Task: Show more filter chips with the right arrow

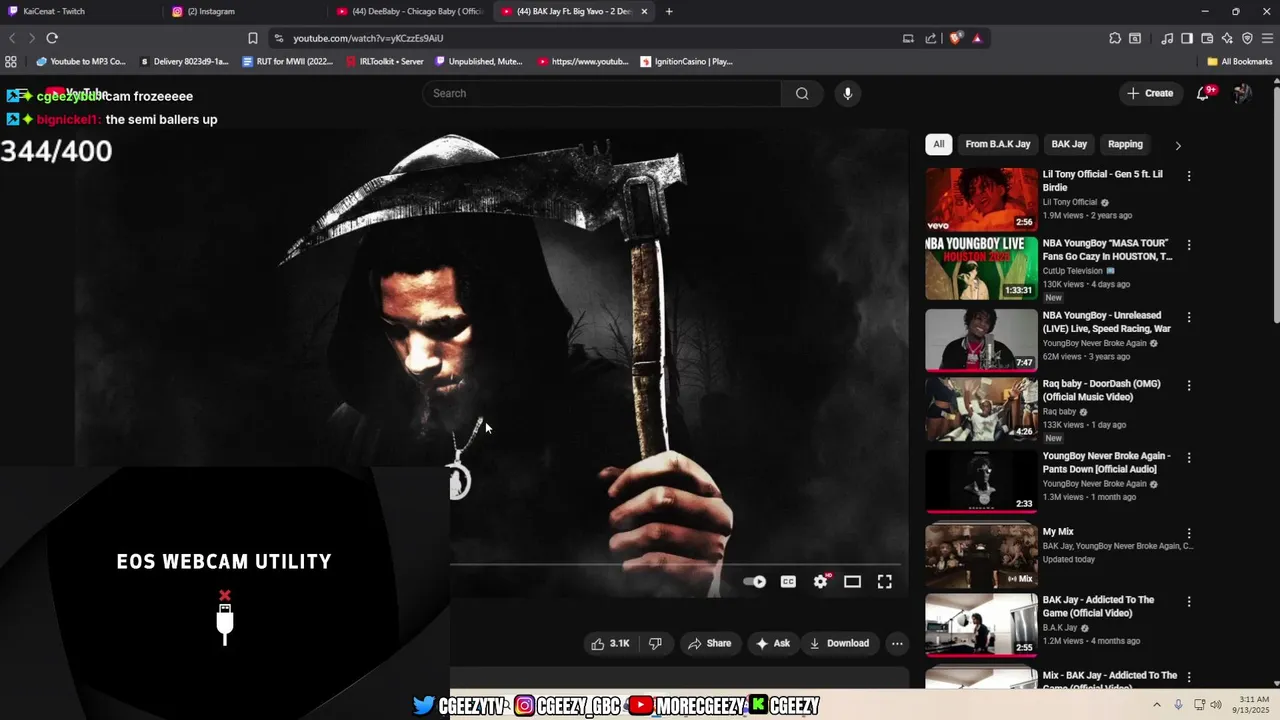Action: tap(1178, 145)
